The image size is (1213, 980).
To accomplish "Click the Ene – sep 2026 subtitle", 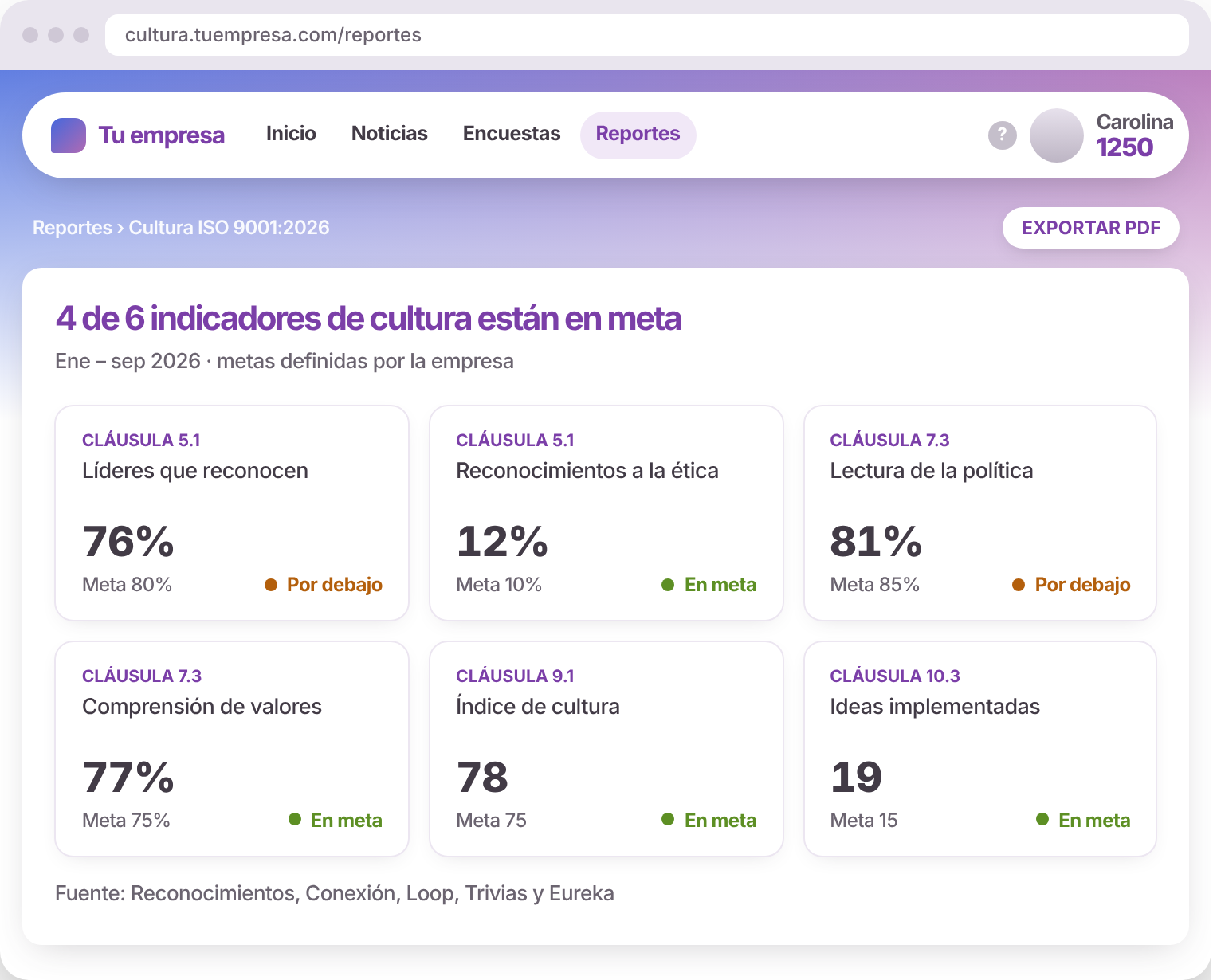I will [x=285, y=361].
